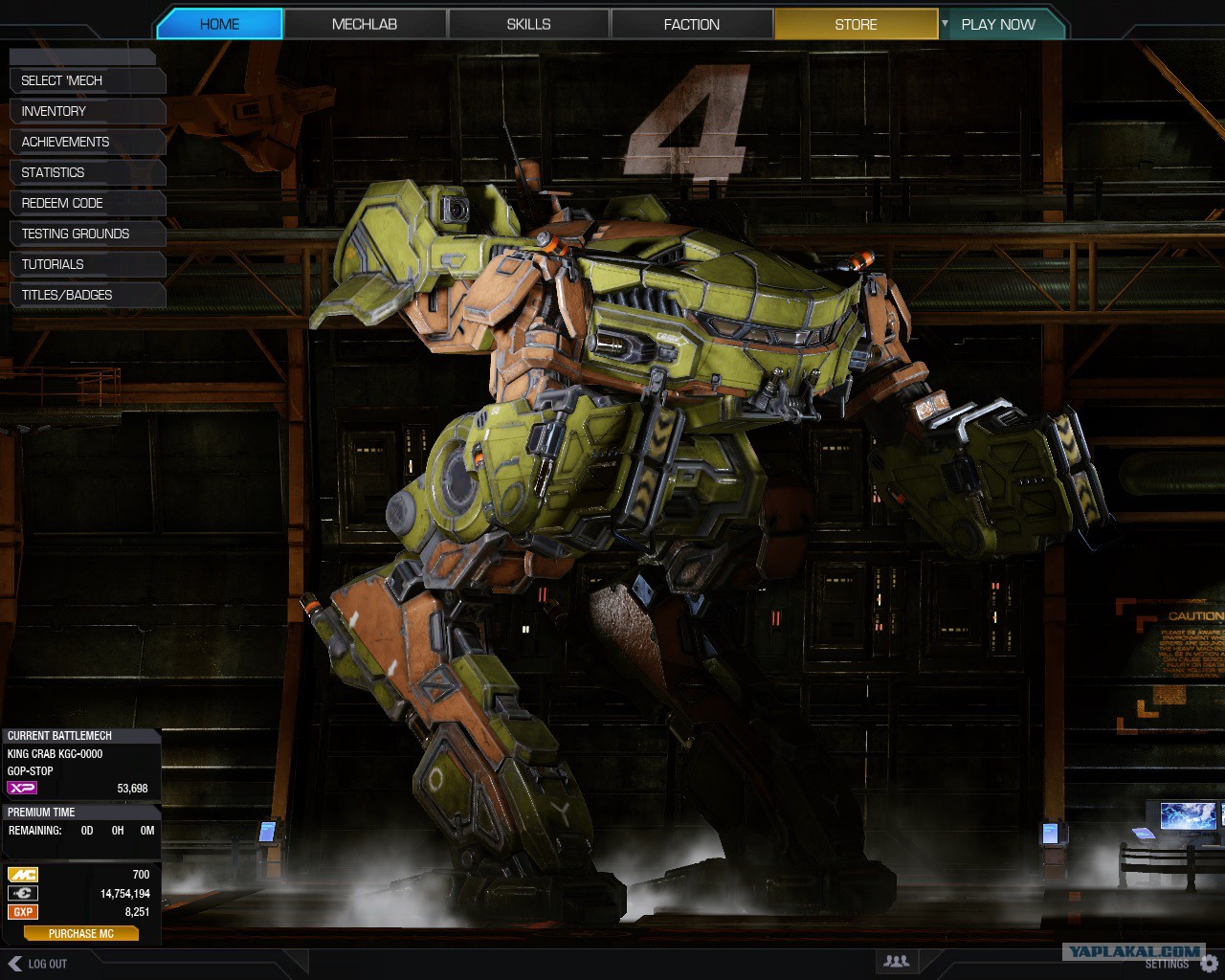Click the 'PREMIUM TIME' panel header
The image size is (1225, 980).
[80, 813]
